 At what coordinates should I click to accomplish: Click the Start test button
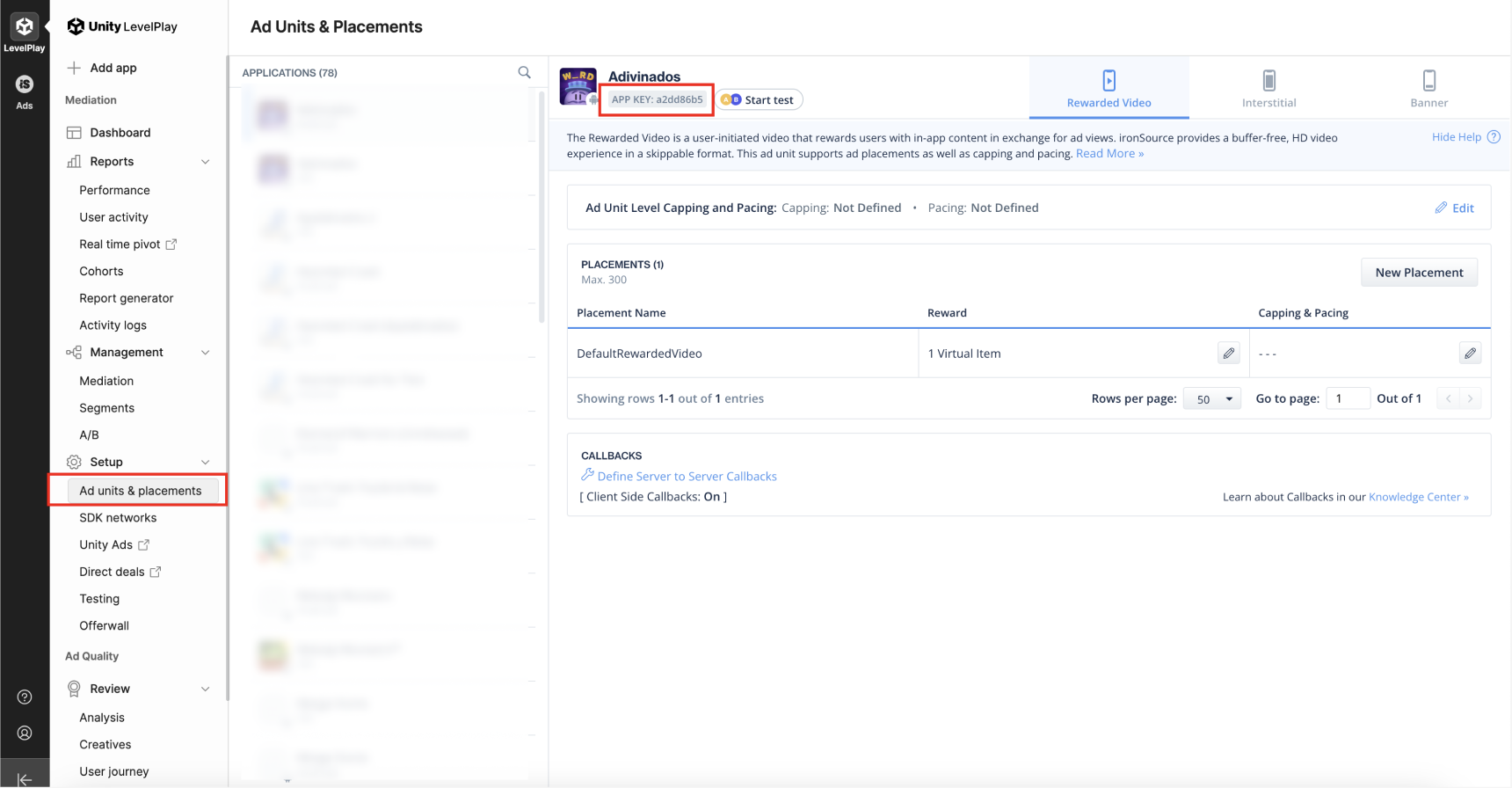coord(760,99)
